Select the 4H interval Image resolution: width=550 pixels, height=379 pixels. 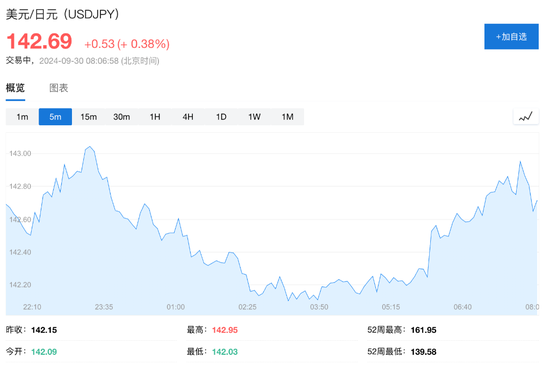[x=188, y=117]
